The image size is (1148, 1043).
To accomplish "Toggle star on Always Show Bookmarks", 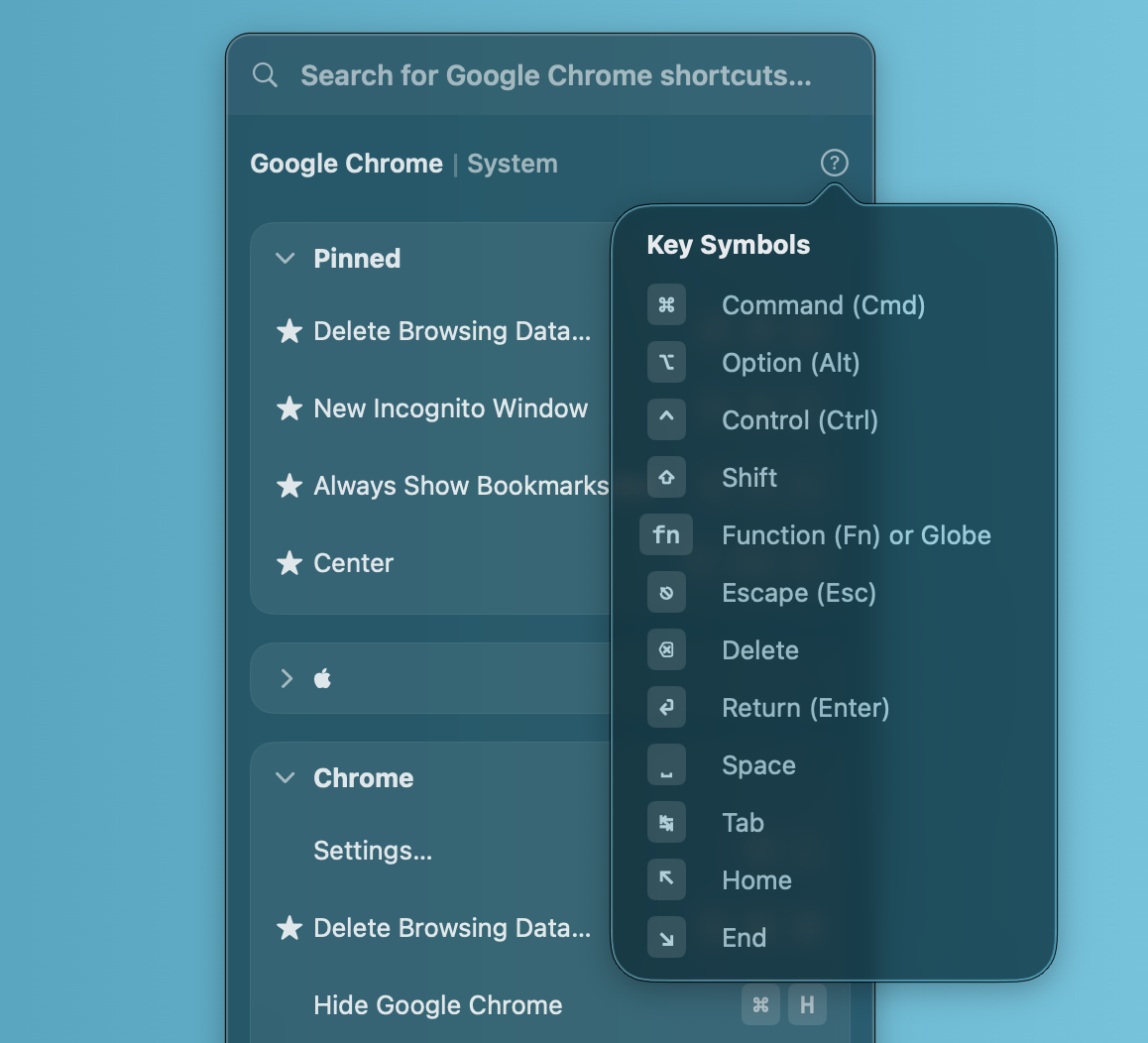I will [289, 486].
